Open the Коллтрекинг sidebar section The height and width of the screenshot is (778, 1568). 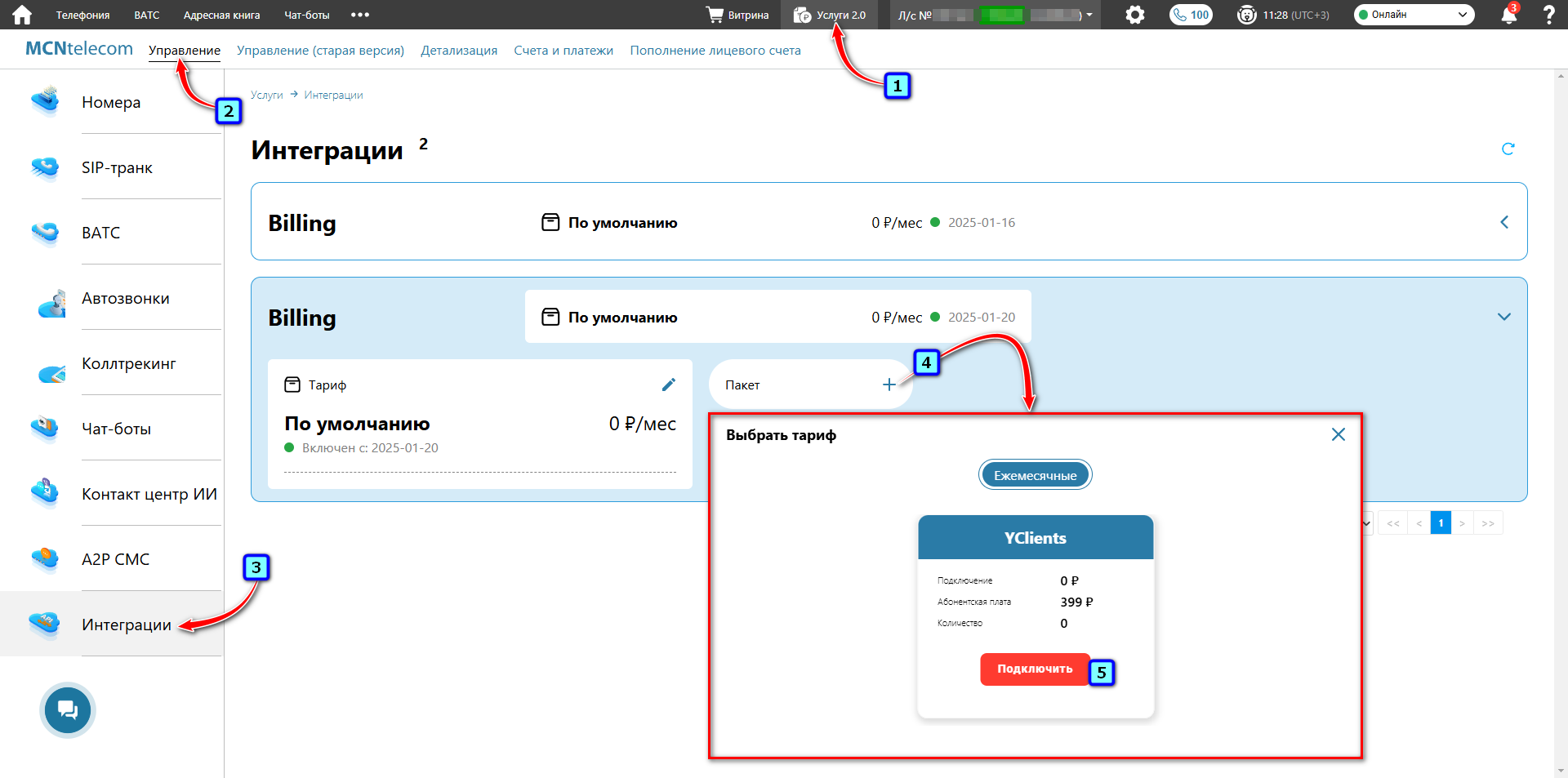pos(129,363)
